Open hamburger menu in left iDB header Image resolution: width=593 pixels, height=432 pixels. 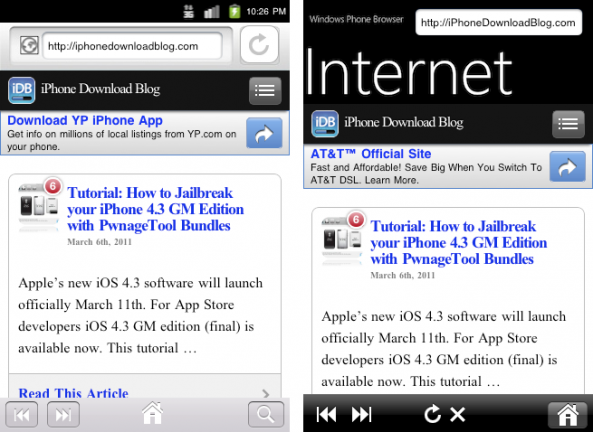coord(265,91)
